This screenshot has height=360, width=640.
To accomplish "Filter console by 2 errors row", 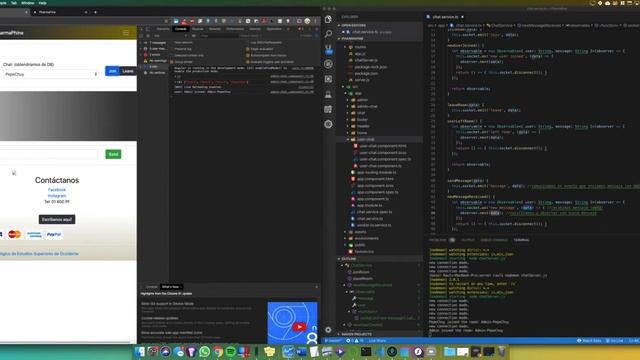I will (x=154, y=55).
